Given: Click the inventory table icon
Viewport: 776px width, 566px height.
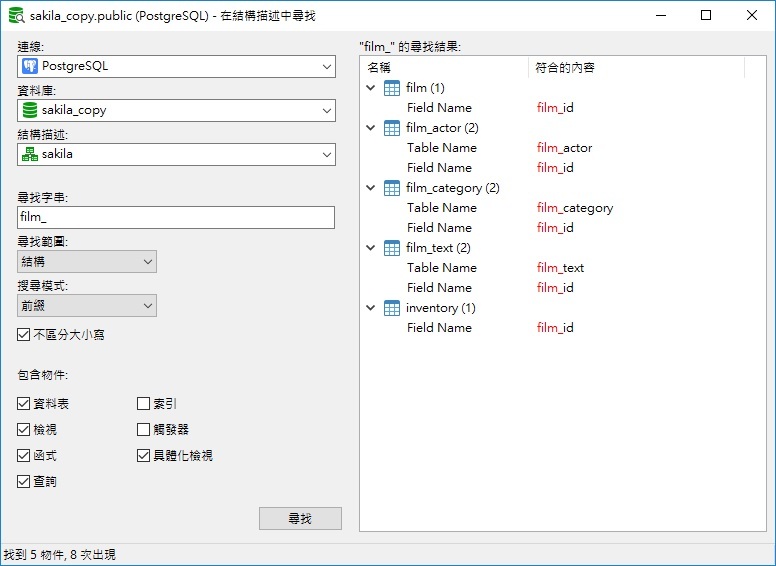Looking at the screenshot, I should tap(392, 308).
